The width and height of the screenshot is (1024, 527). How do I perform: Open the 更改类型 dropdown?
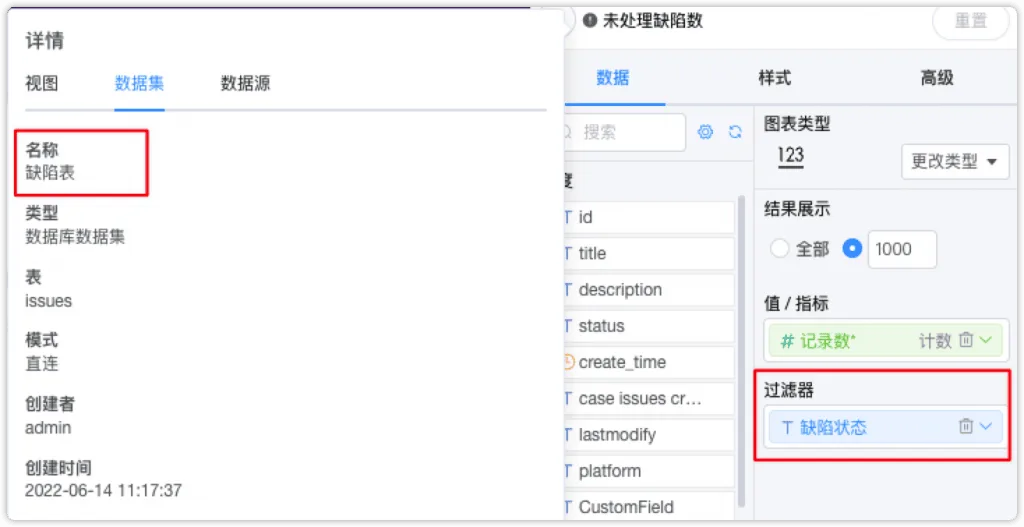point(955,161)
